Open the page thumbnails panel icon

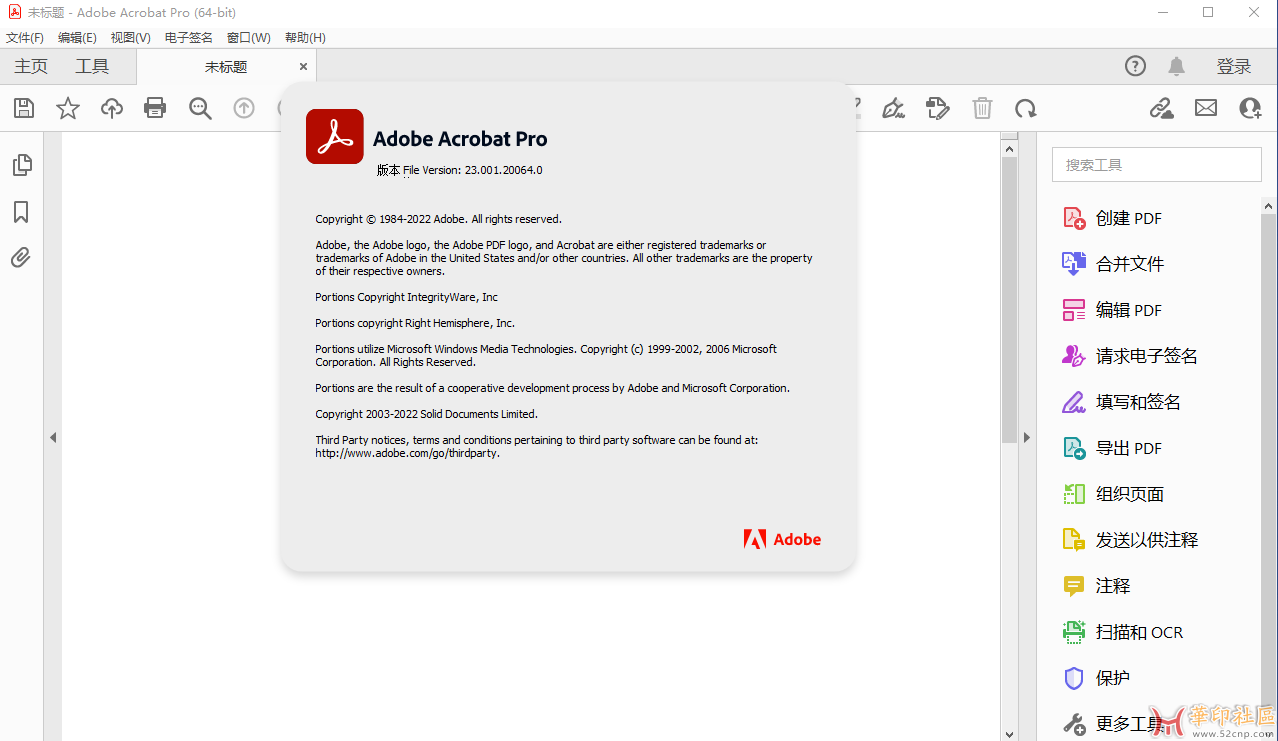pos(21,165)
